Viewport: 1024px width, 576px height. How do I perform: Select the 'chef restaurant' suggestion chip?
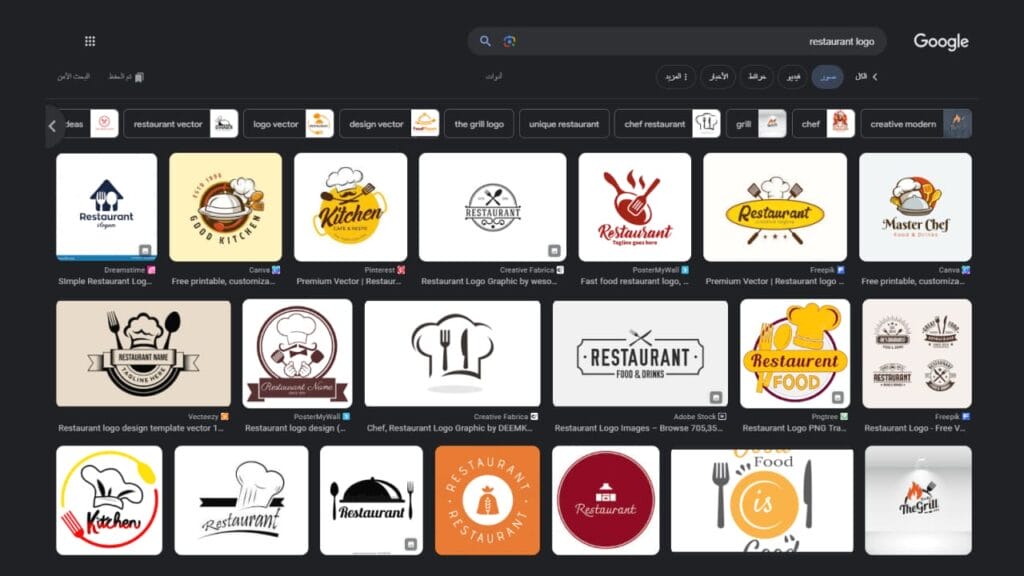(667, 124)
